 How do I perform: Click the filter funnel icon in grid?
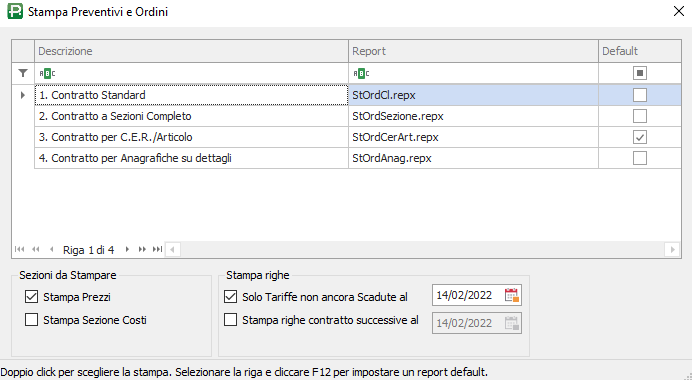(x=23, y=73)
